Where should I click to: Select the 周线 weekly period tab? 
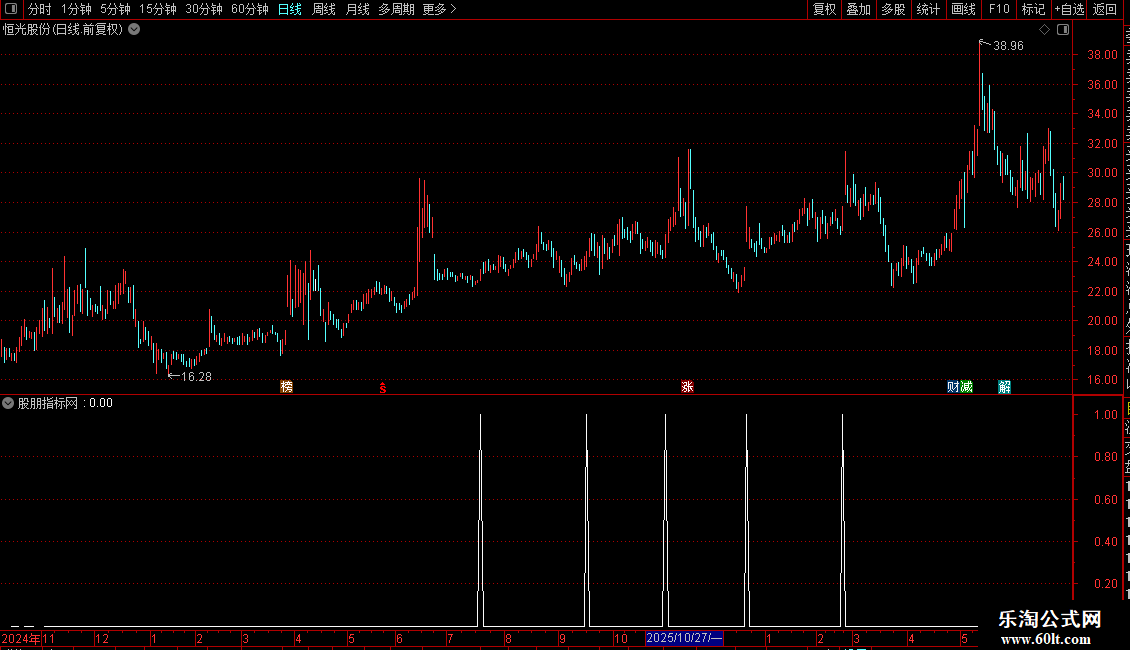(x=324, y=9)
